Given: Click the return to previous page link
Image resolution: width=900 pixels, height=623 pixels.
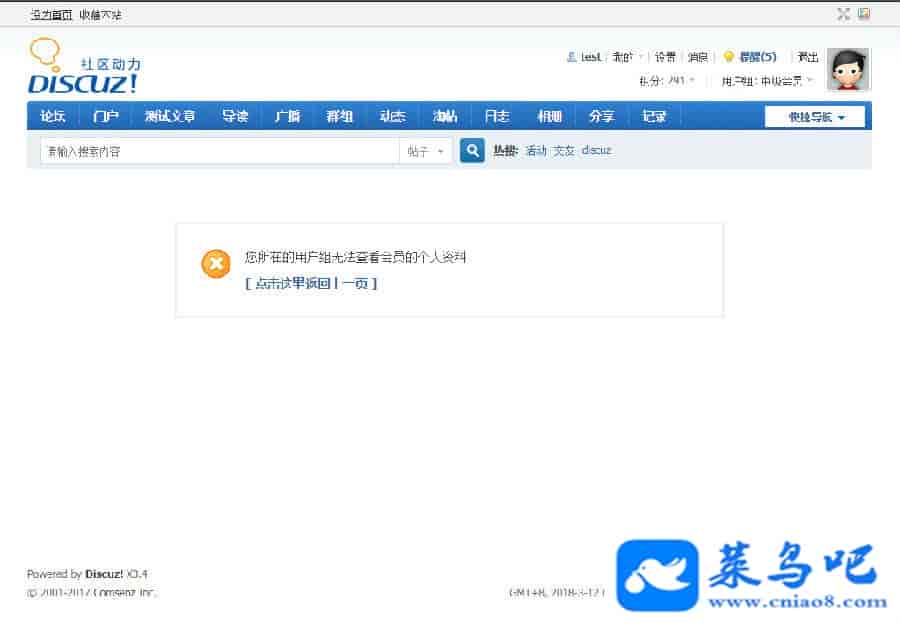Looking at the screenshot, I should [311, 283].
